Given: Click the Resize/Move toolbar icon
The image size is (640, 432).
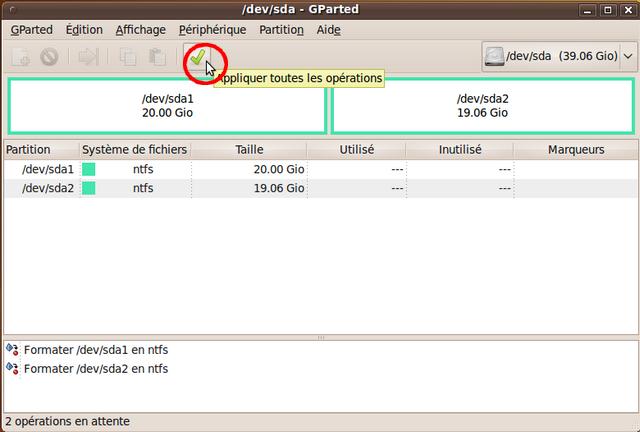Looking at the screenshot, I should [x=88, y=57].
